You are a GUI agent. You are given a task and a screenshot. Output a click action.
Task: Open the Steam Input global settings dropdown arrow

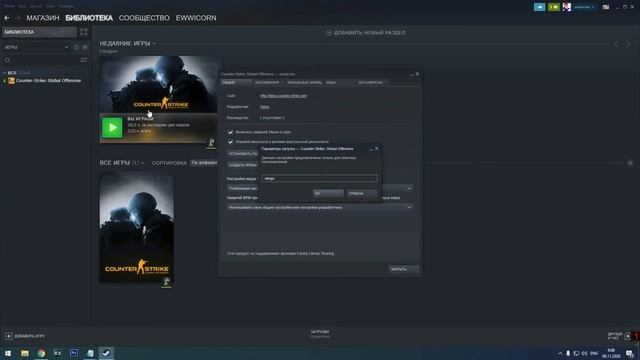click(409, 188)
